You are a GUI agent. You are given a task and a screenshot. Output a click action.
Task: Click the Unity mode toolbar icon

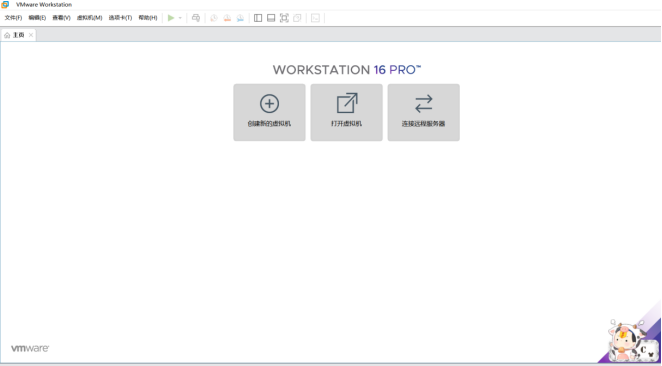click(x=297, y=18)
